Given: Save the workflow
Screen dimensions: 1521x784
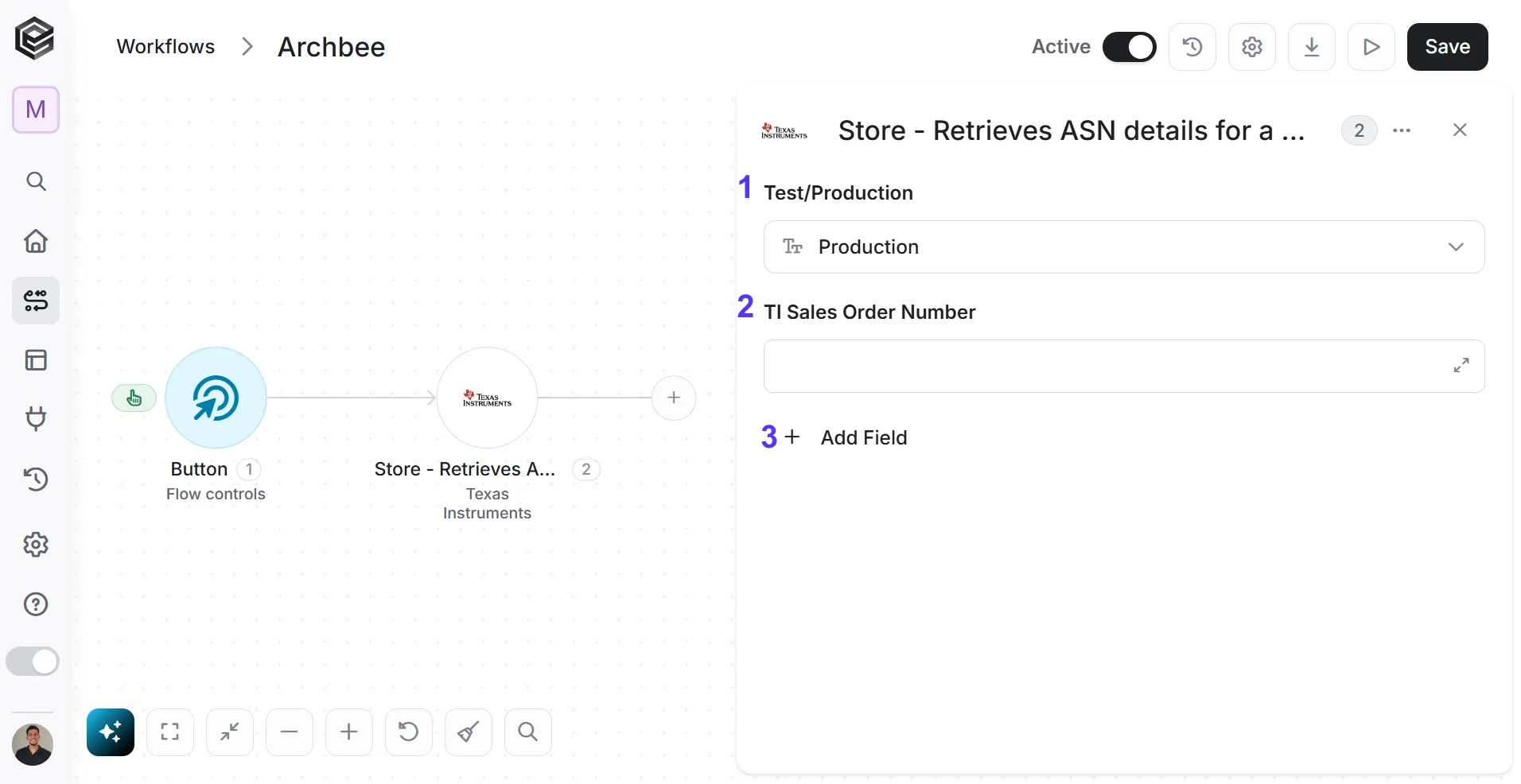Looking at the screenshot, I should (x=1447, y=47).
